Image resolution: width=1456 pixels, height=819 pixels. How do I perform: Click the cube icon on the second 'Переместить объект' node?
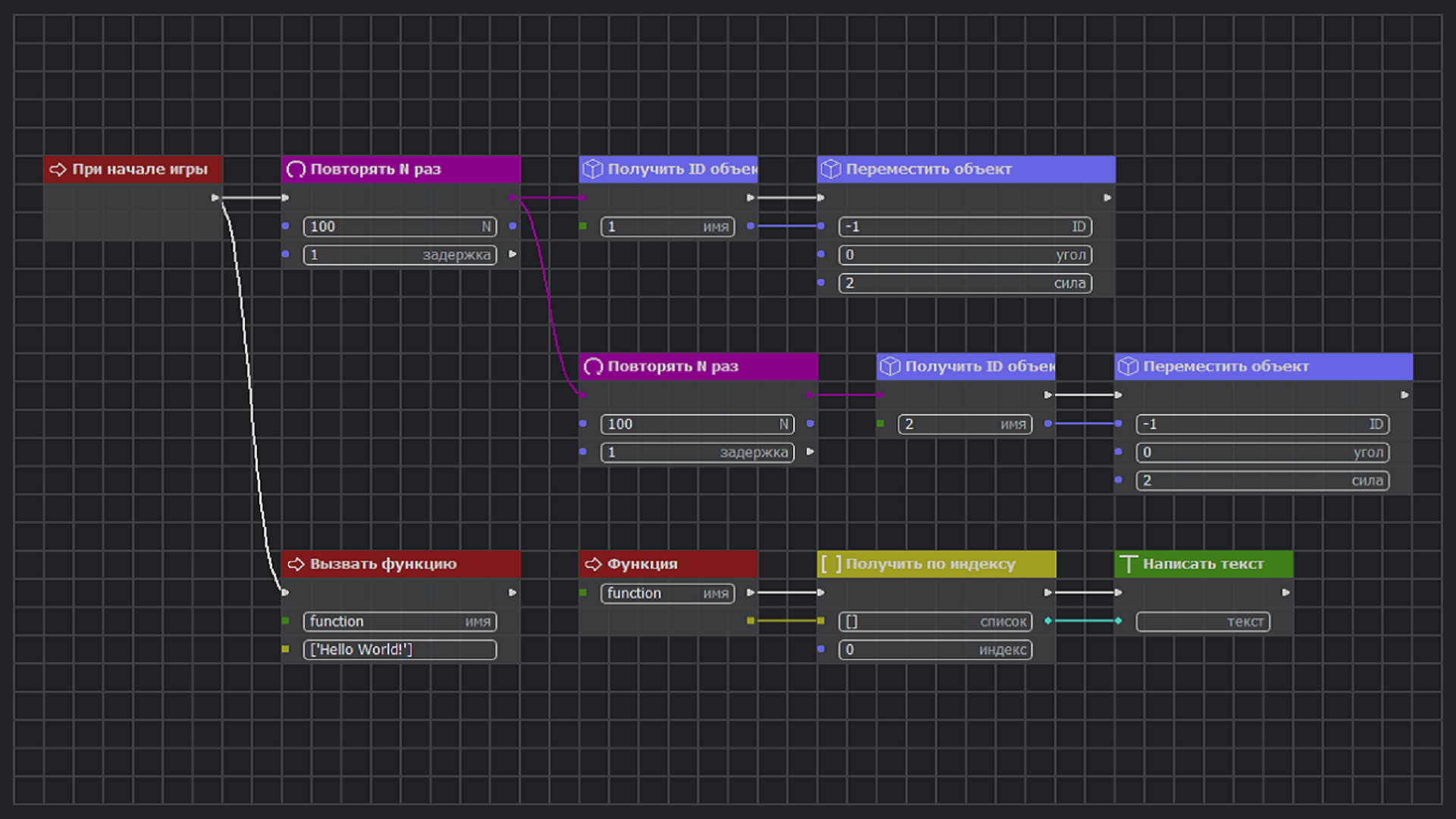point(1128,367)
